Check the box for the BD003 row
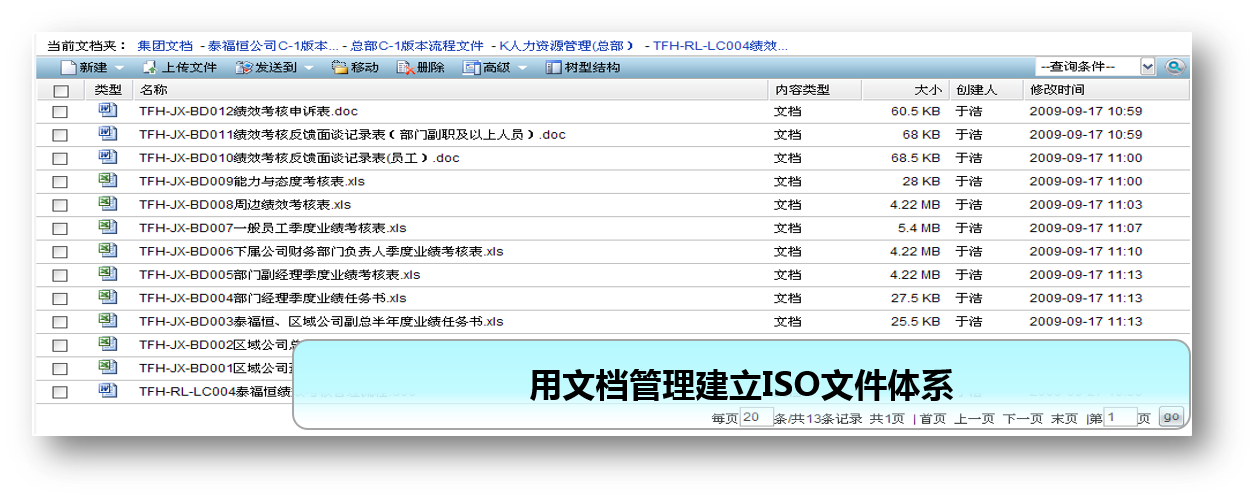Screen dimensions: 1257x501 click(60, 322)
